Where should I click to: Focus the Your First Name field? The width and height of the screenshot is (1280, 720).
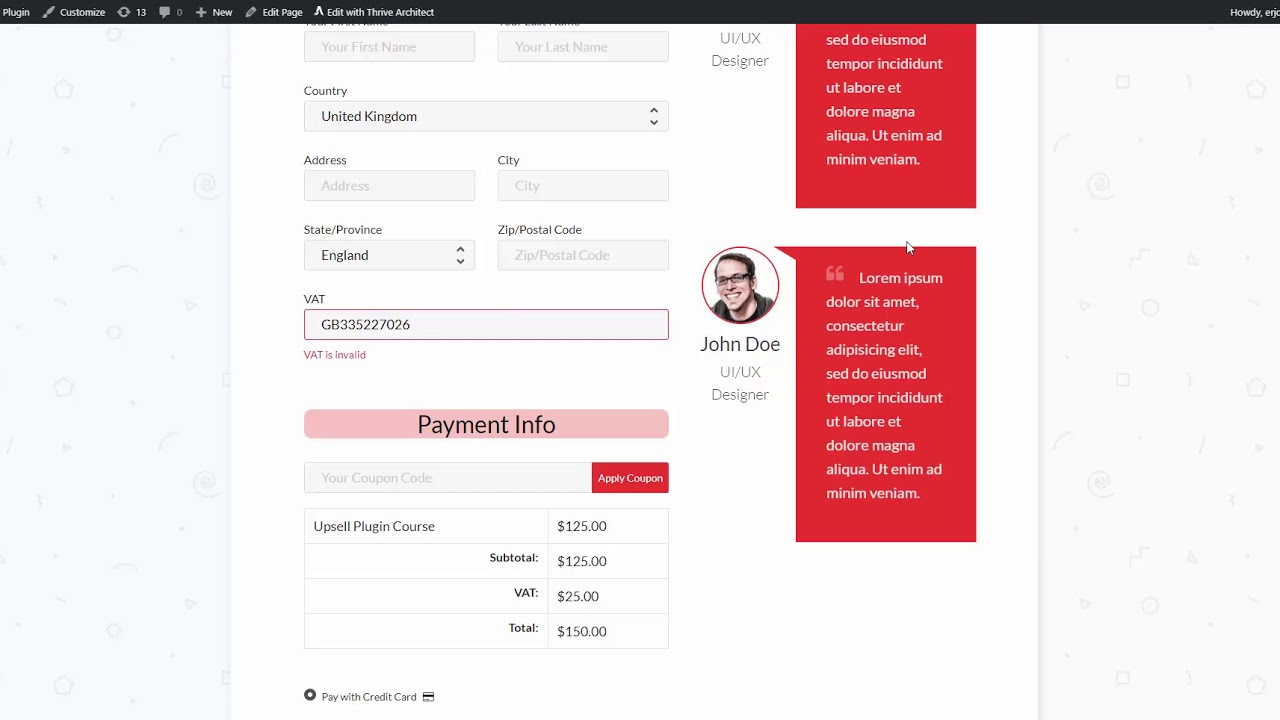pyautogui.click(x=389, y=46)
